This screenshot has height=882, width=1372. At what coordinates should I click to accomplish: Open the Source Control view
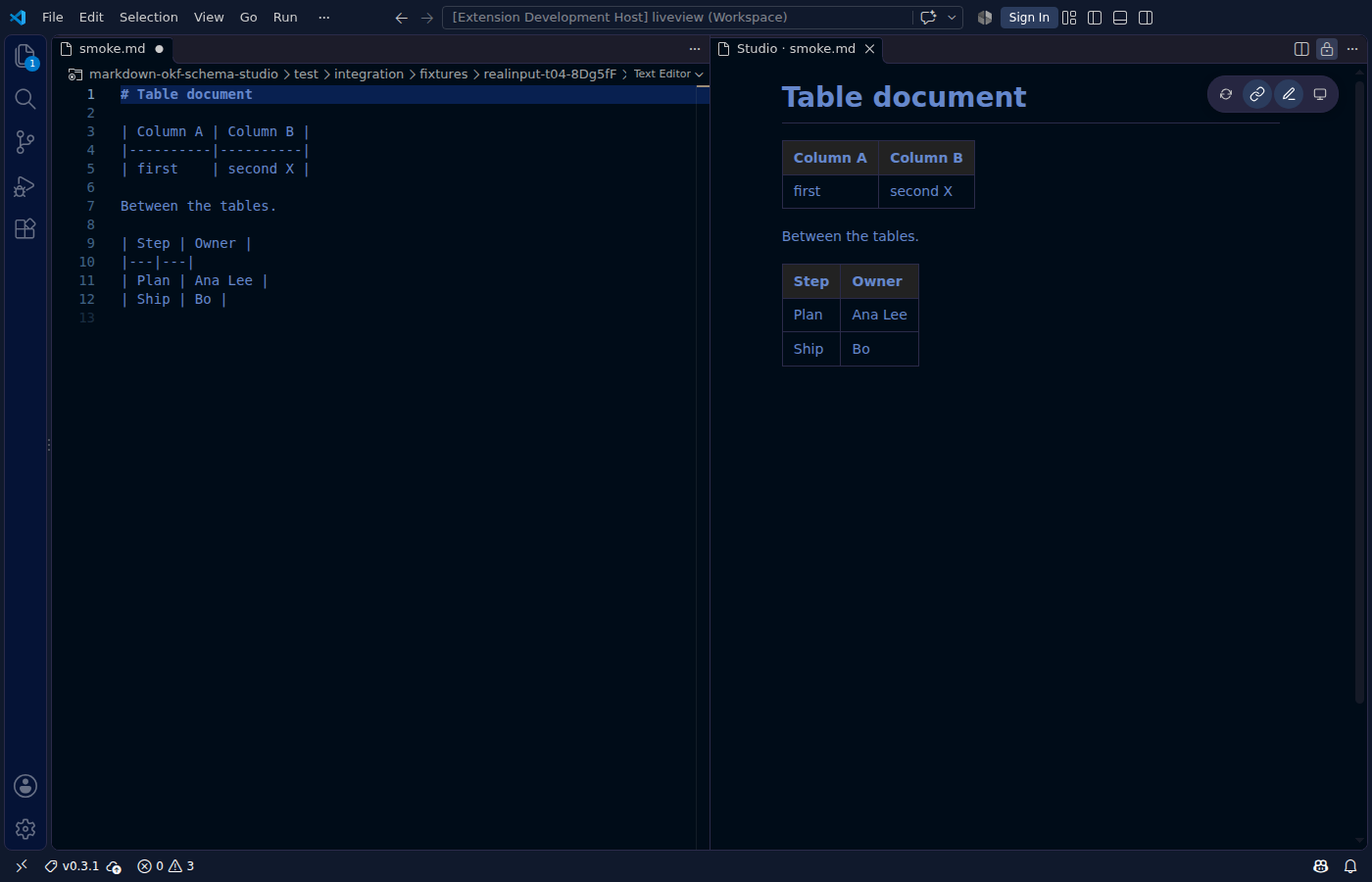pyautogui.click(x=25, y=142)
